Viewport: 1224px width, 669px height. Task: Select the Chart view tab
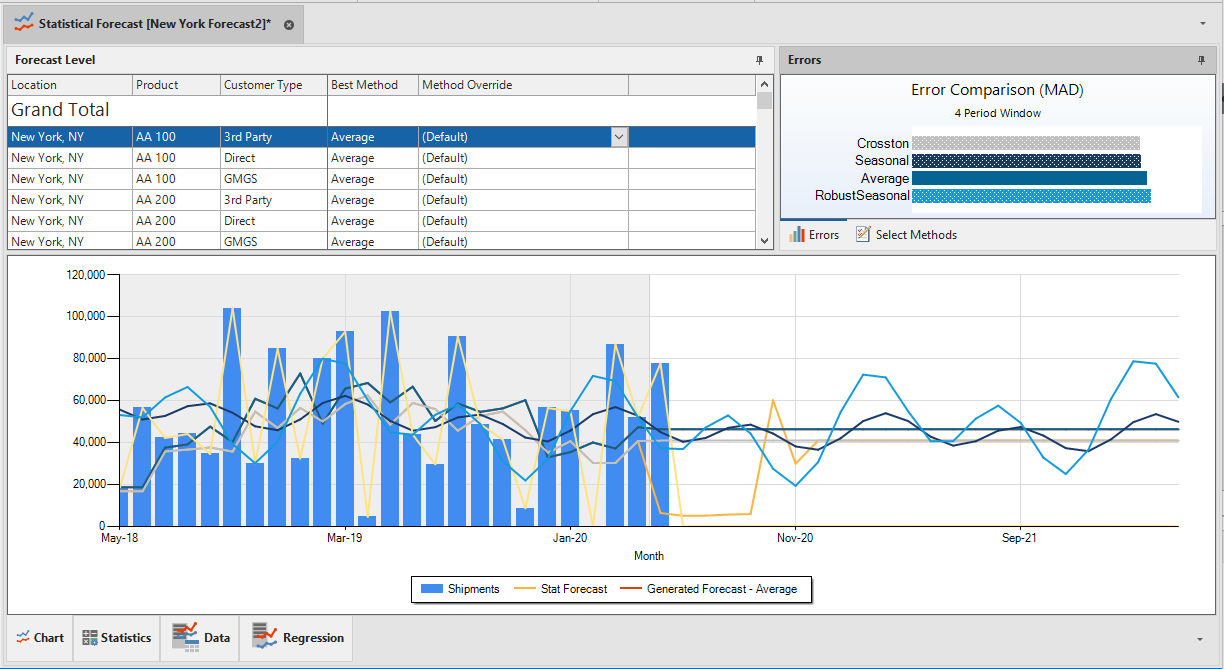tap(40, 638)
